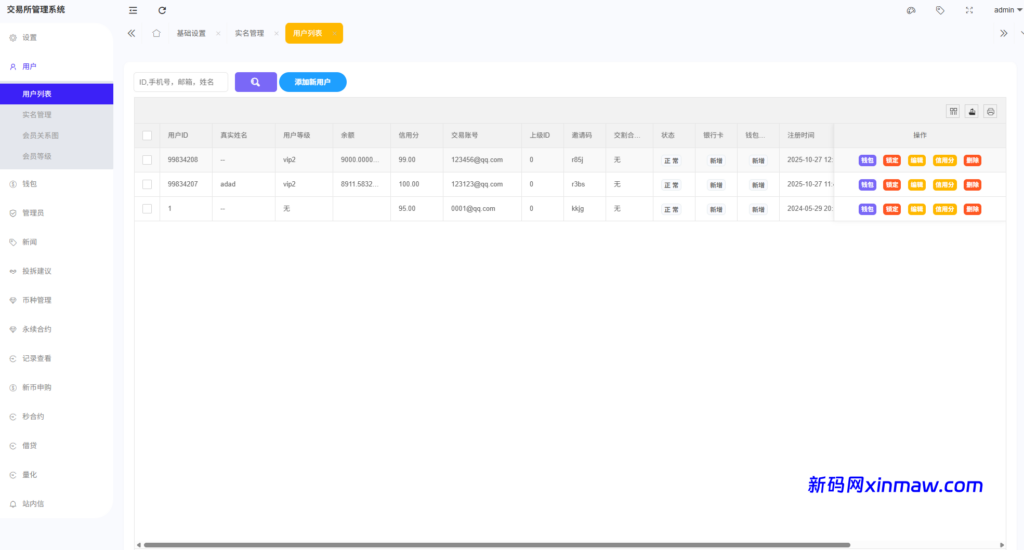The width and height of the screenshot is (1024, 550).
Task: Select checkbox for user 99834208
Action: coord(147,160)
